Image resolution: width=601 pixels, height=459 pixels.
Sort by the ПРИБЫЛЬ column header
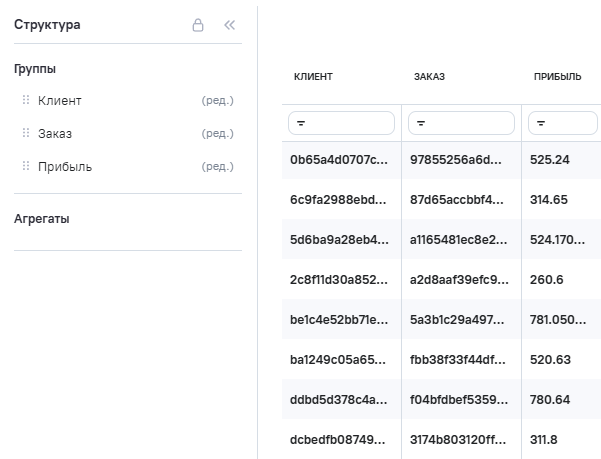tap(558, 77)
